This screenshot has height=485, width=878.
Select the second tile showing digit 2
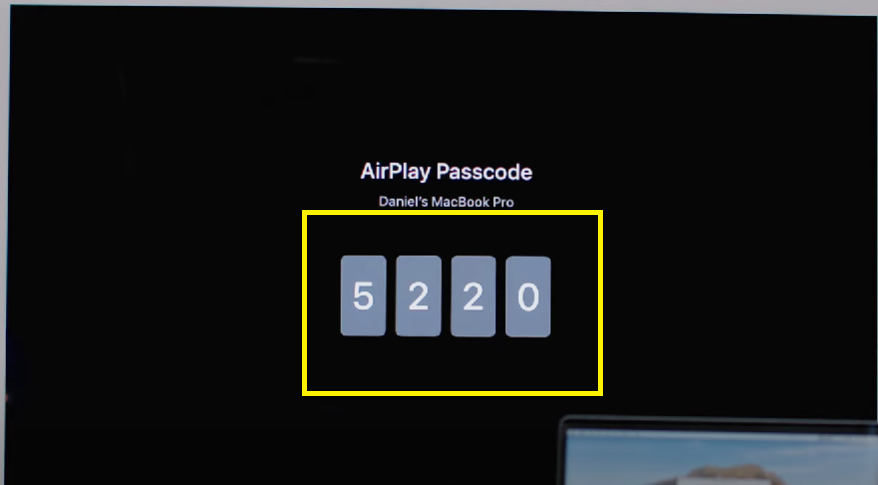coord(418,296)
